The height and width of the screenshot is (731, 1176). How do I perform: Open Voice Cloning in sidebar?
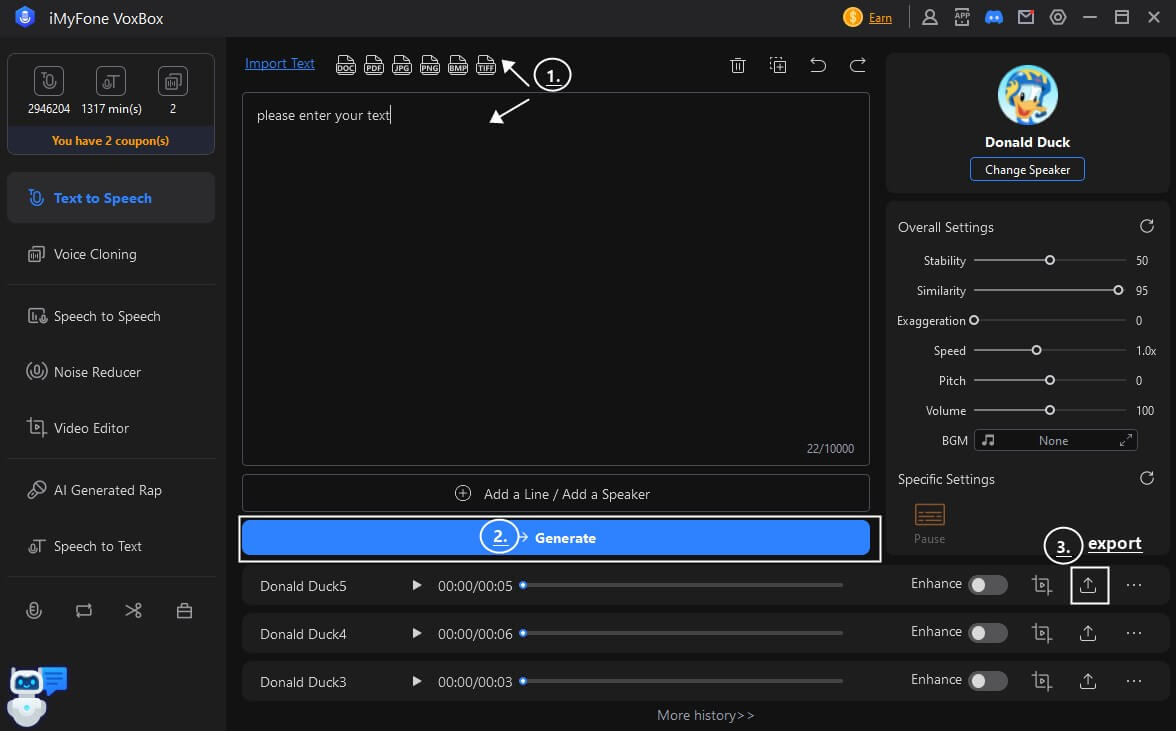point(95,254)
